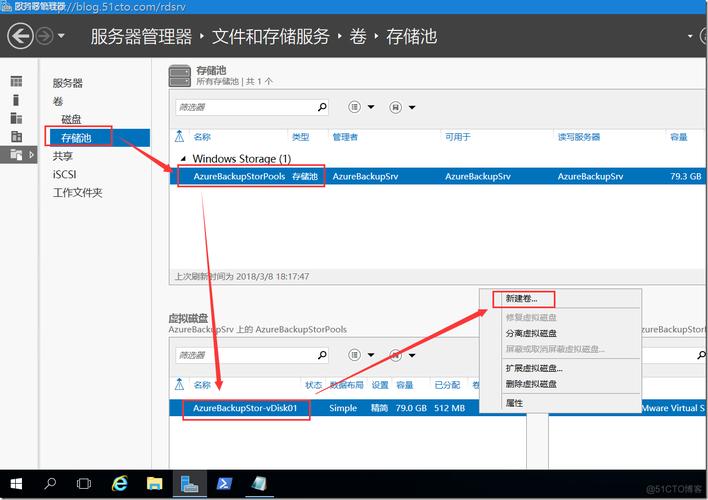Viewport: 708px width, 500px height.
Task: Select iSCSI in navigation pane
Action: click(65, 174)
